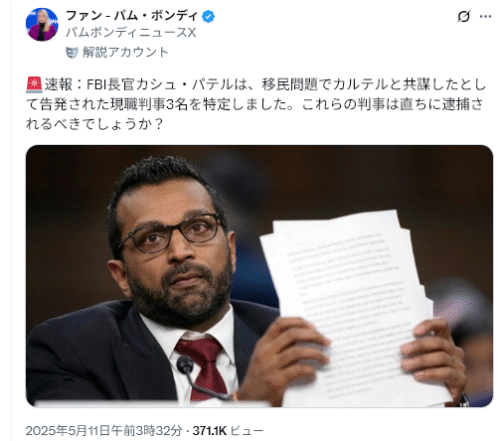Click the second text line mentioning 現職判事3名

pyautogui.click(x=255, y=104)
